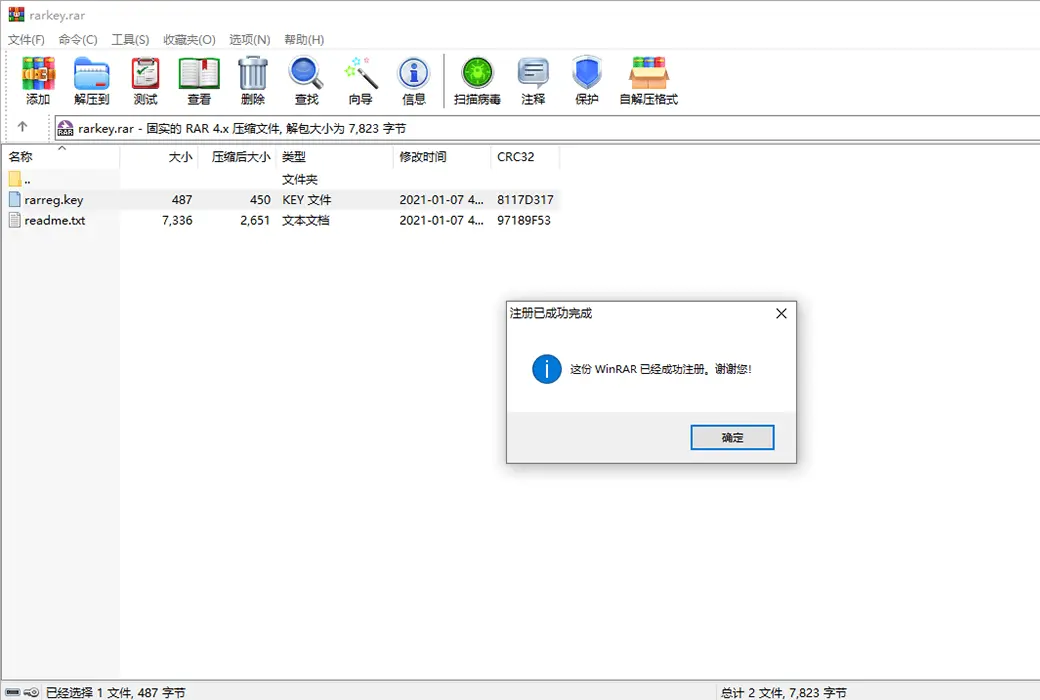Viewport: 1040px width, 700px height.
Task: Click the packed size value 2,651
Action: pyautogui.click(x=255, y=220)
